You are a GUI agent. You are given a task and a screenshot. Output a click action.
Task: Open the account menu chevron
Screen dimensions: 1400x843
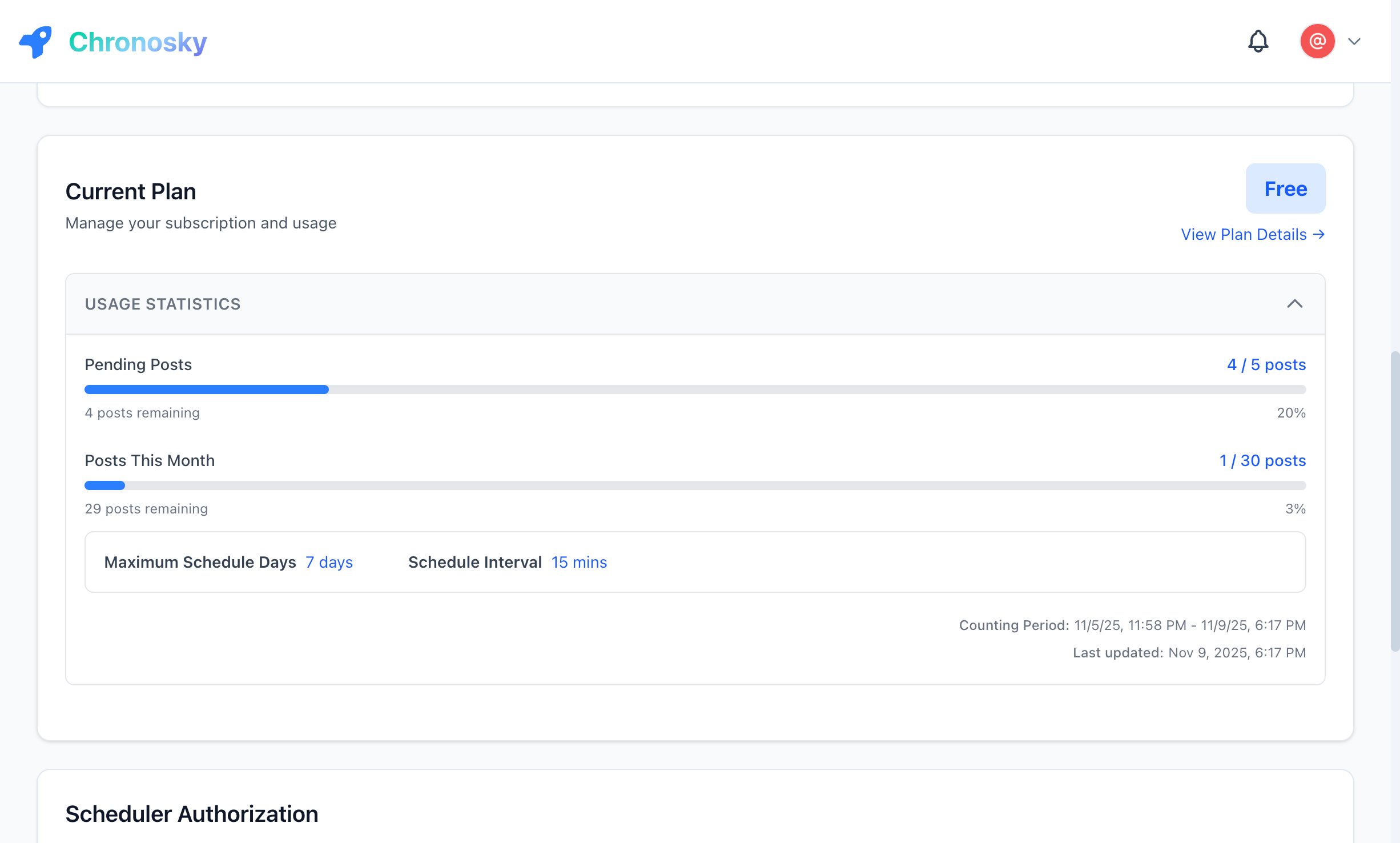(1354, 41)
